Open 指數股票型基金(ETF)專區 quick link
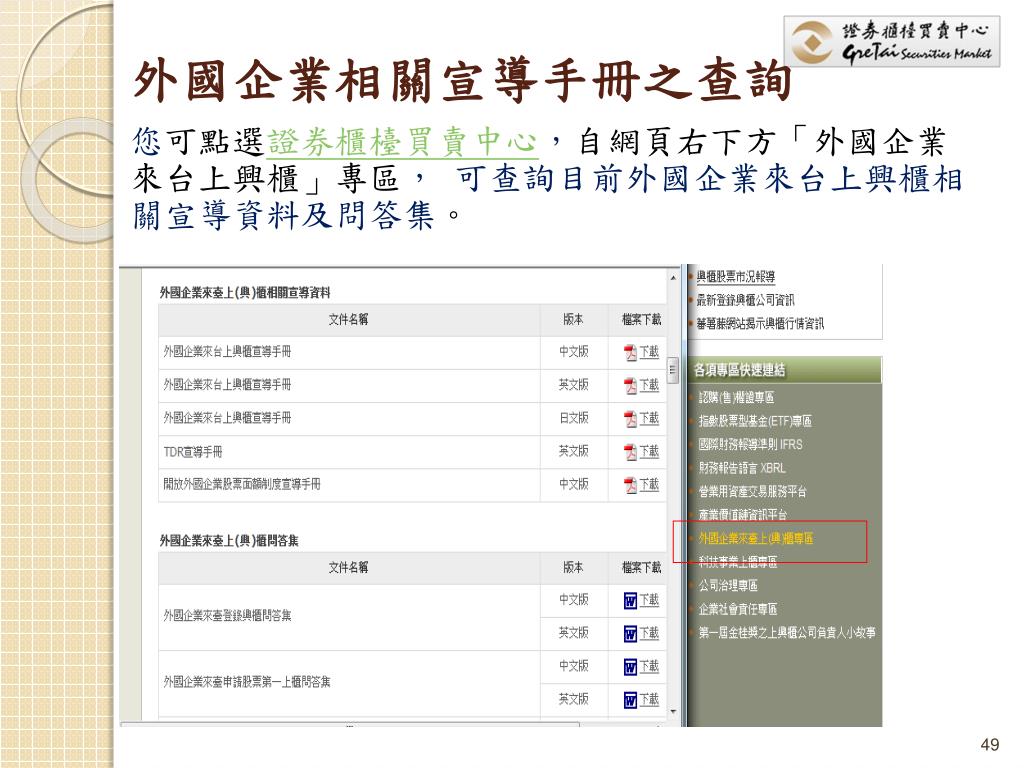Image resolution: width=1024 pixels, height=768 pixels. coord(755,421)
